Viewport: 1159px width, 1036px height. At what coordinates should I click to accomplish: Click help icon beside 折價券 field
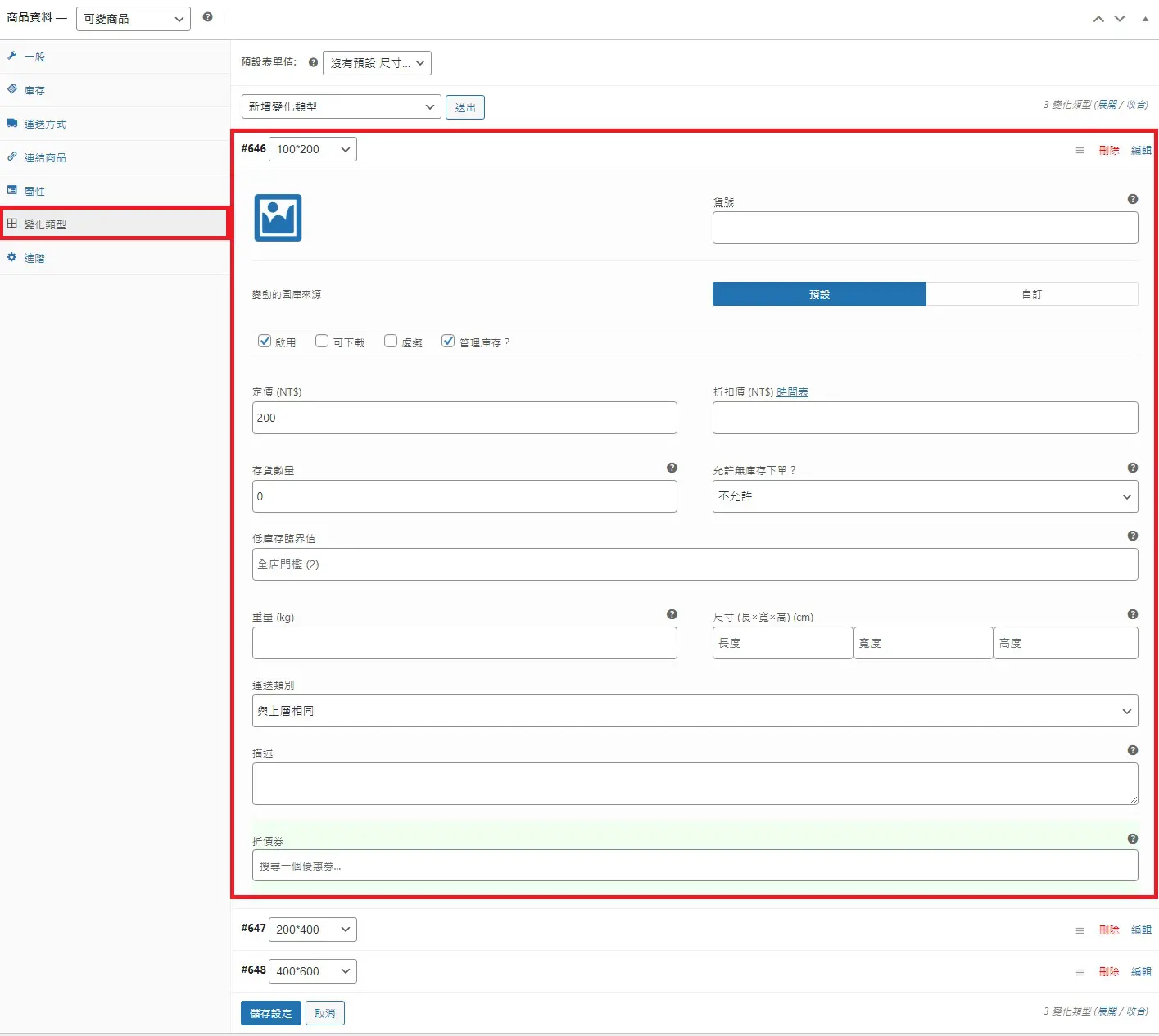click(1132, 839)
